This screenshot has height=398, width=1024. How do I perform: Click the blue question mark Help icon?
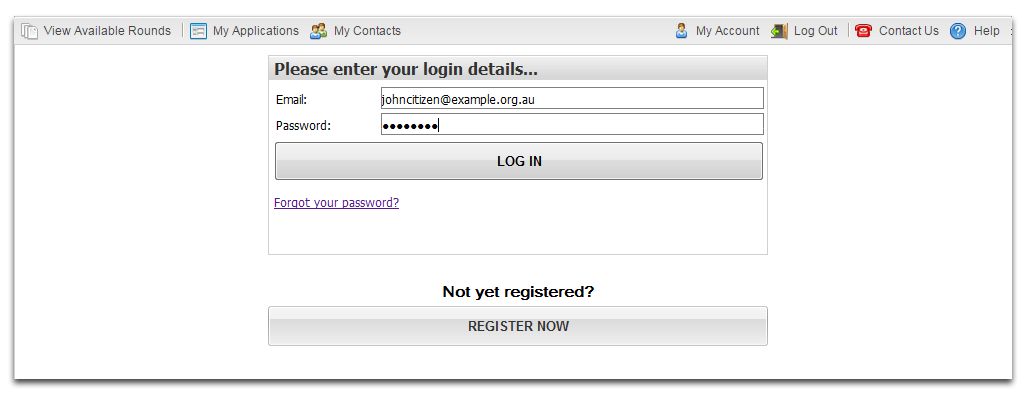(x=957, y=31)
